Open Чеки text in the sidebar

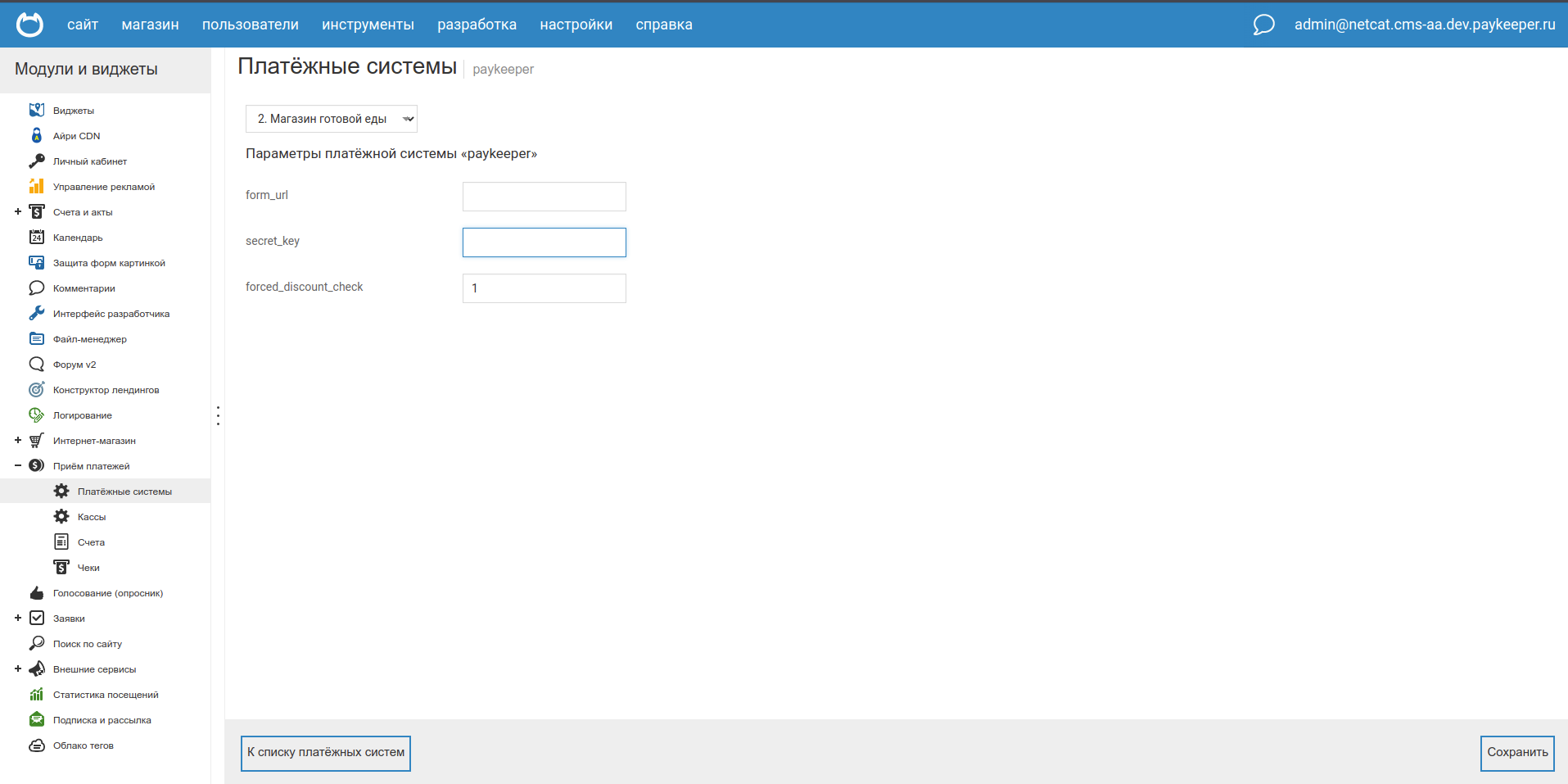(88, 568)
